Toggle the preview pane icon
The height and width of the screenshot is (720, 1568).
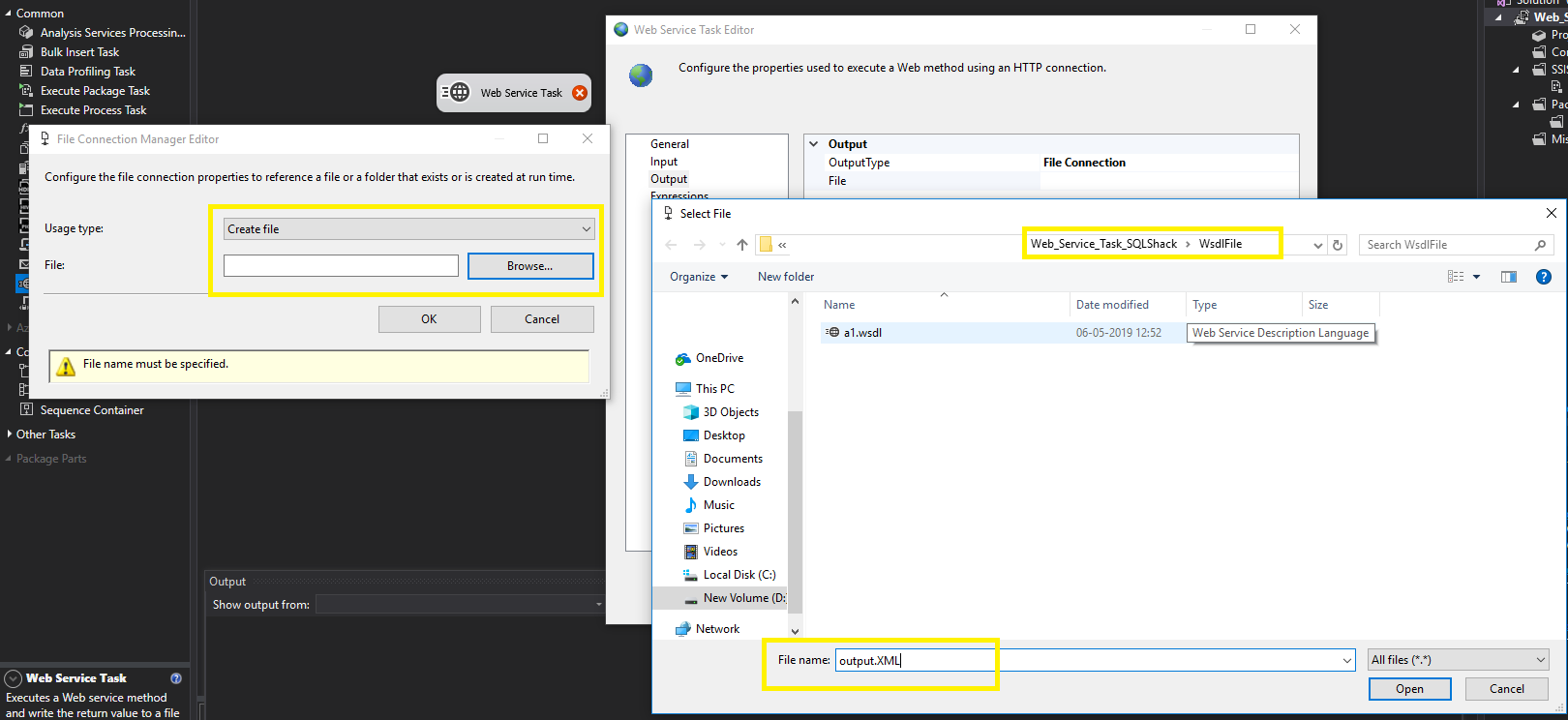[1509, 277]
